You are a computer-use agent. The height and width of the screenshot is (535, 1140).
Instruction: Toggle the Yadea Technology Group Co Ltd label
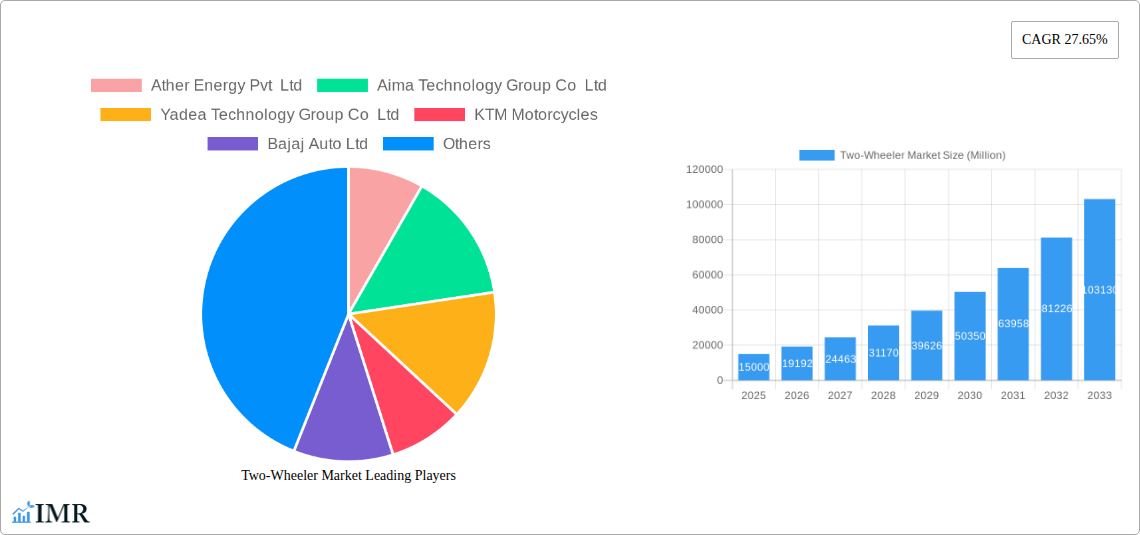[280, 115]
